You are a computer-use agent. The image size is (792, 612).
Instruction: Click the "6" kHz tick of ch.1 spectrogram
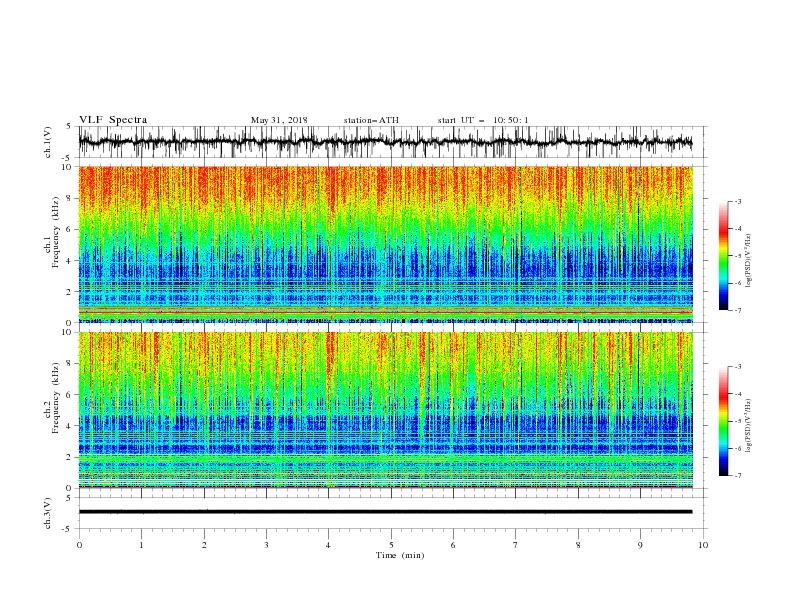69,229
